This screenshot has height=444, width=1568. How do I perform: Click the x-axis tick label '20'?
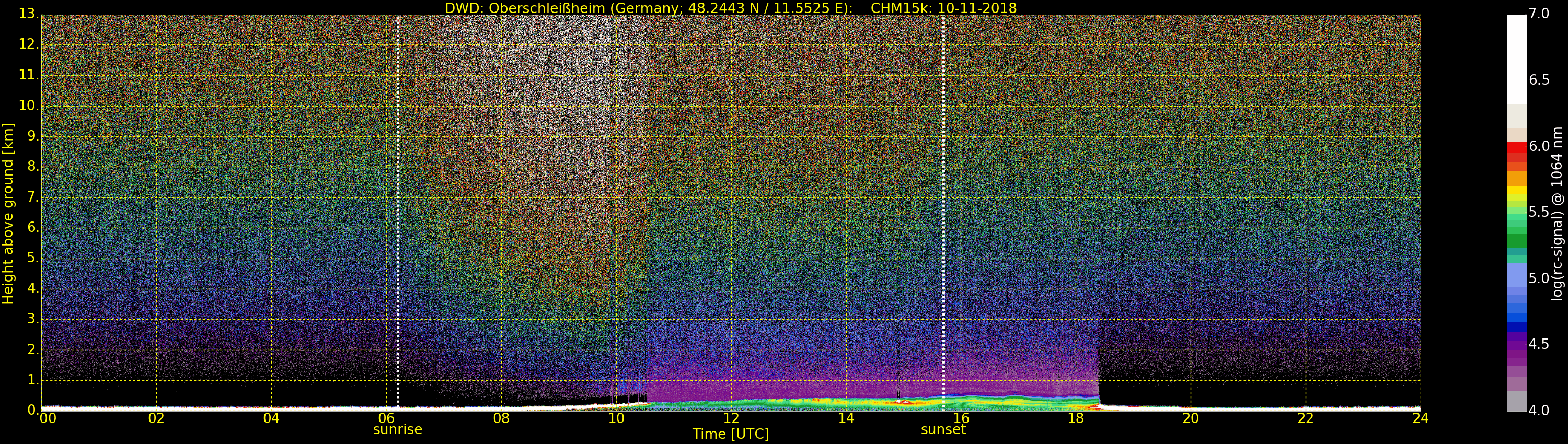pyautogui.click(x=1191, y=418)
